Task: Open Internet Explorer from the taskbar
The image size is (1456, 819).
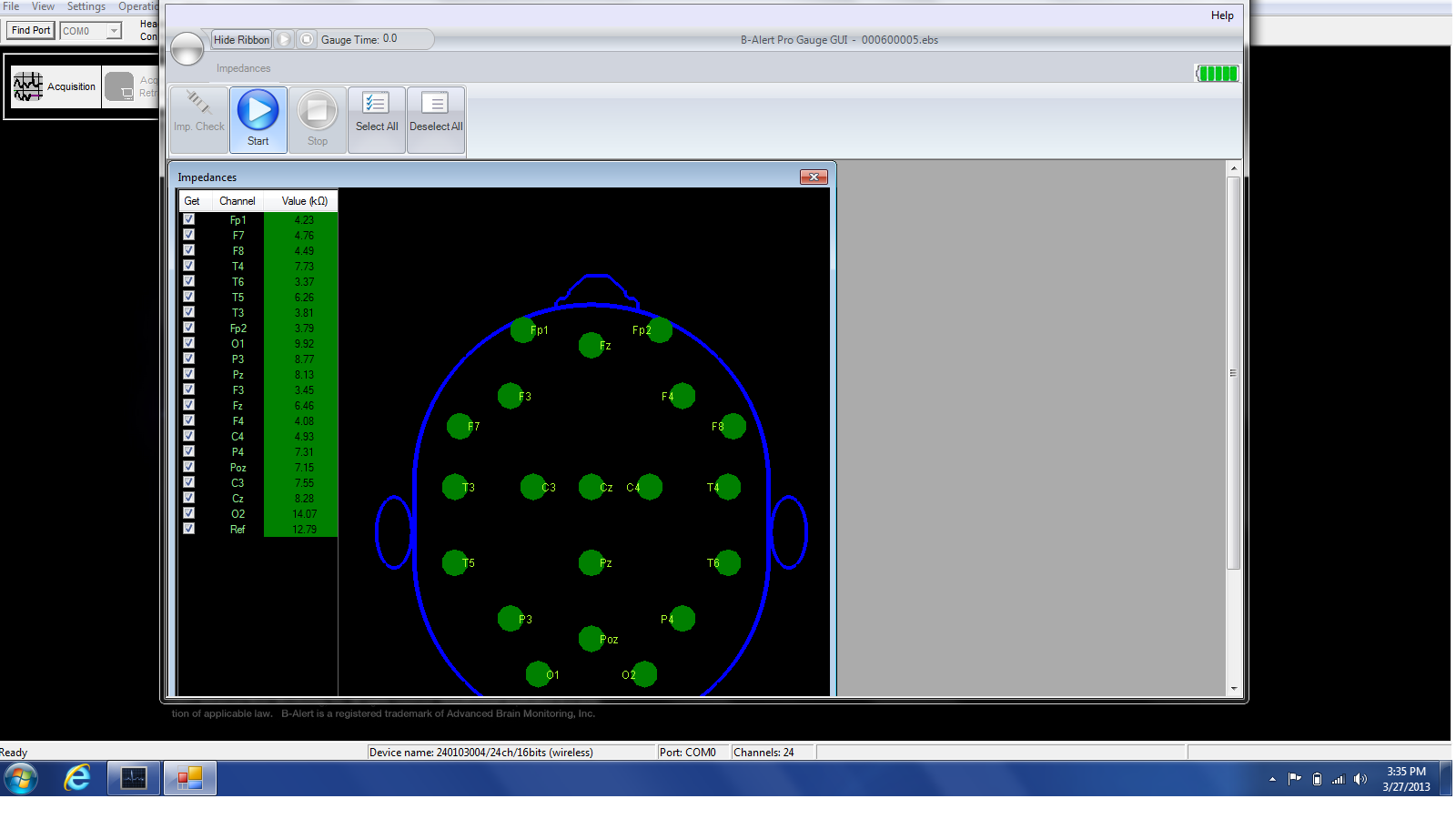Action: tap(77, 778)
